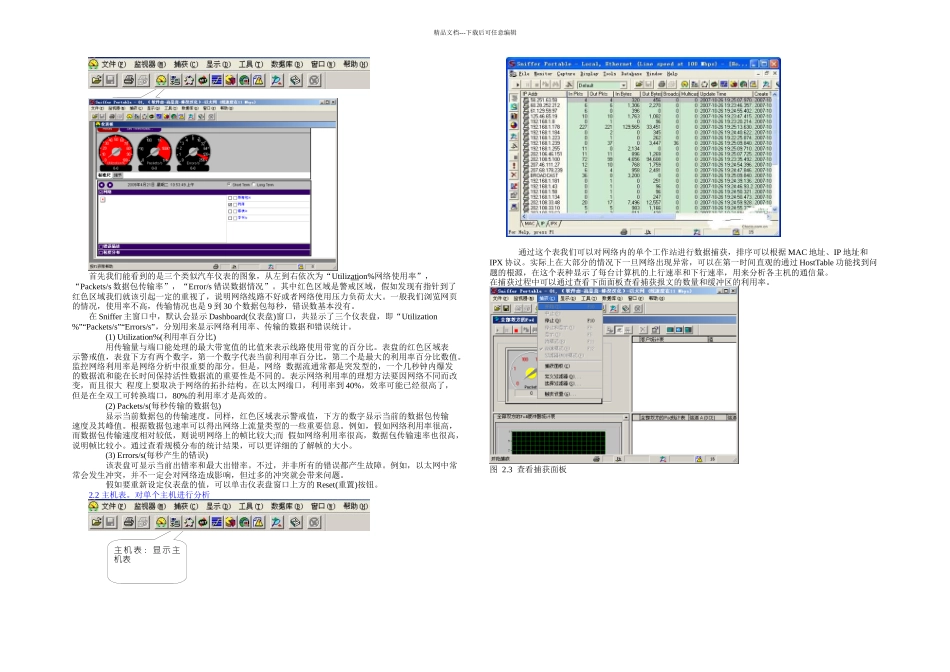Click the caption '图 2.3 查看捕获面板'
The width and height of the screenshot is (950, 672).
pyautogui.click(x=528, y=470)
